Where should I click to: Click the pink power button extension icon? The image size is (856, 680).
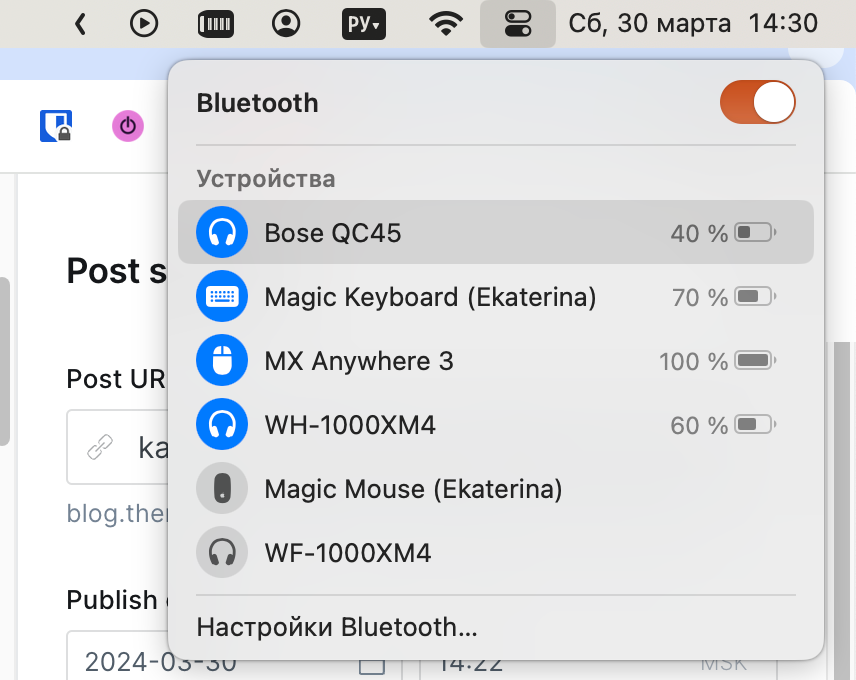pos(128,126)
